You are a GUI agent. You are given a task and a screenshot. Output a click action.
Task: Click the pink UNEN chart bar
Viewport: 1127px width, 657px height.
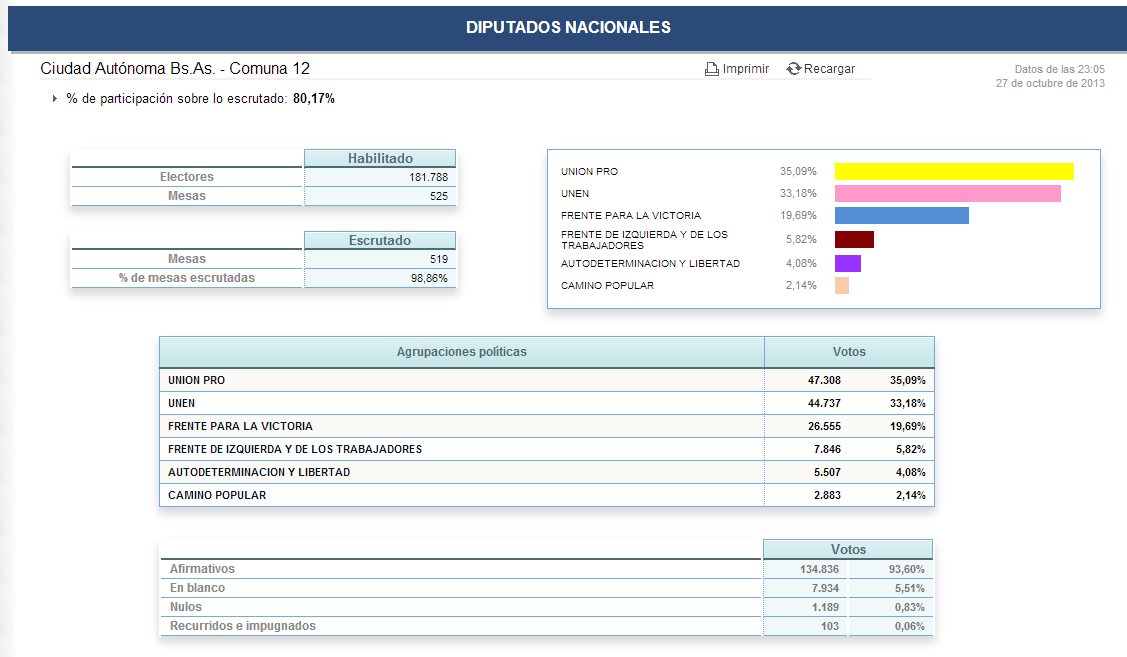click(x=947, y=194)
